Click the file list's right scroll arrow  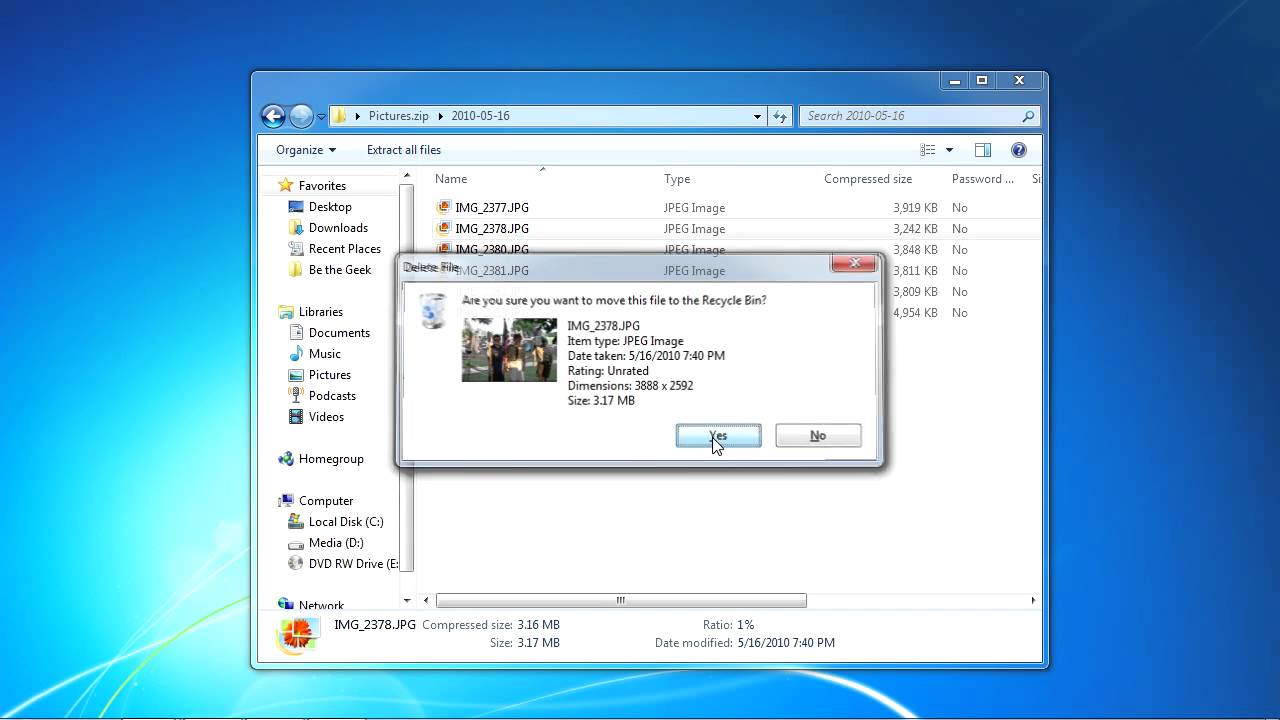pos(1033,601)
